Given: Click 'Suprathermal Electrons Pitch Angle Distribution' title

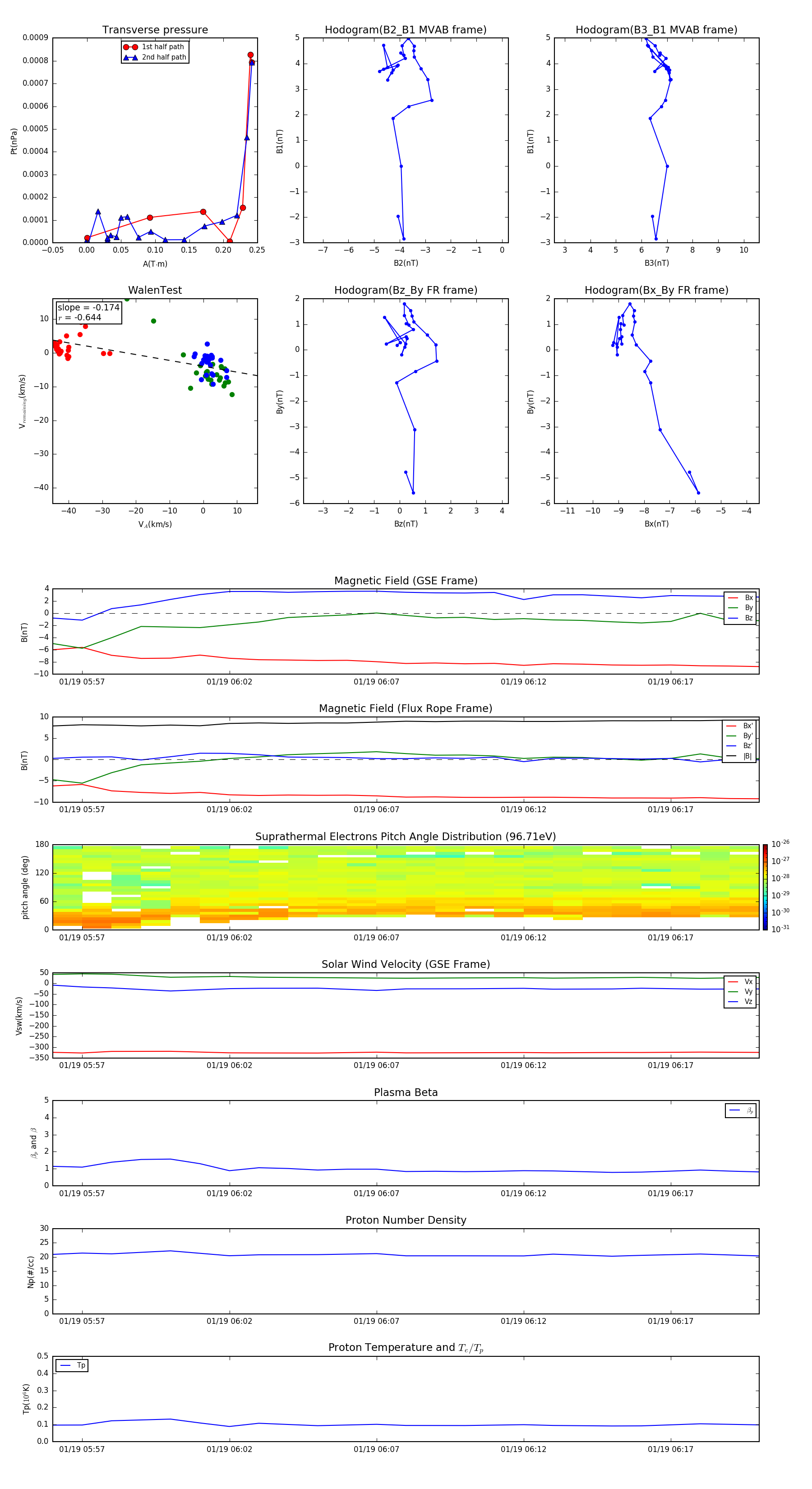Looking at the screenshot, I should pos(406,837).
